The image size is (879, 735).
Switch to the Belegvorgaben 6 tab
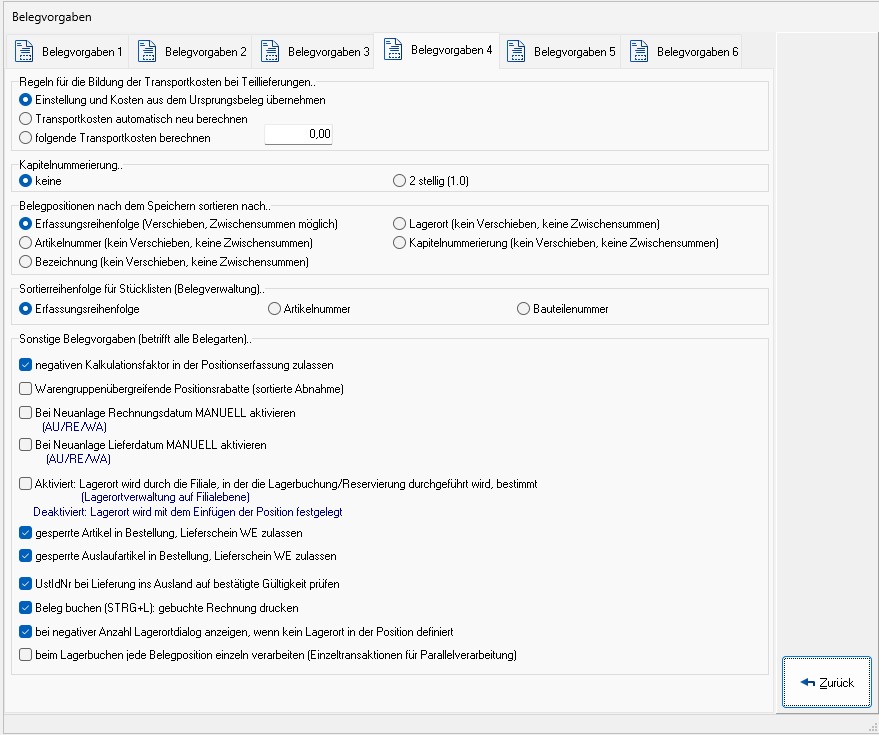[683, 52]
